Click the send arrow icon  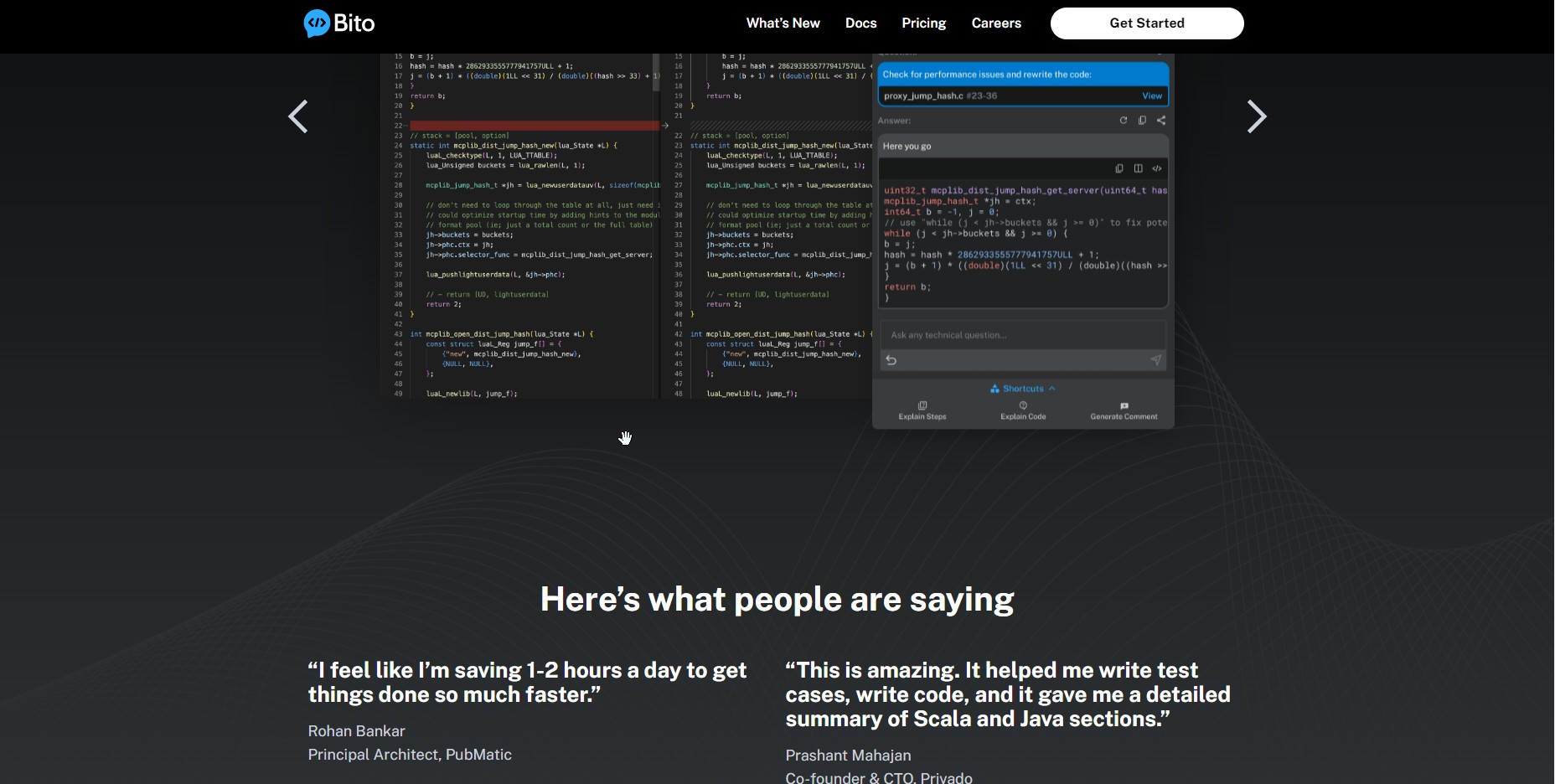[1155, 360]
